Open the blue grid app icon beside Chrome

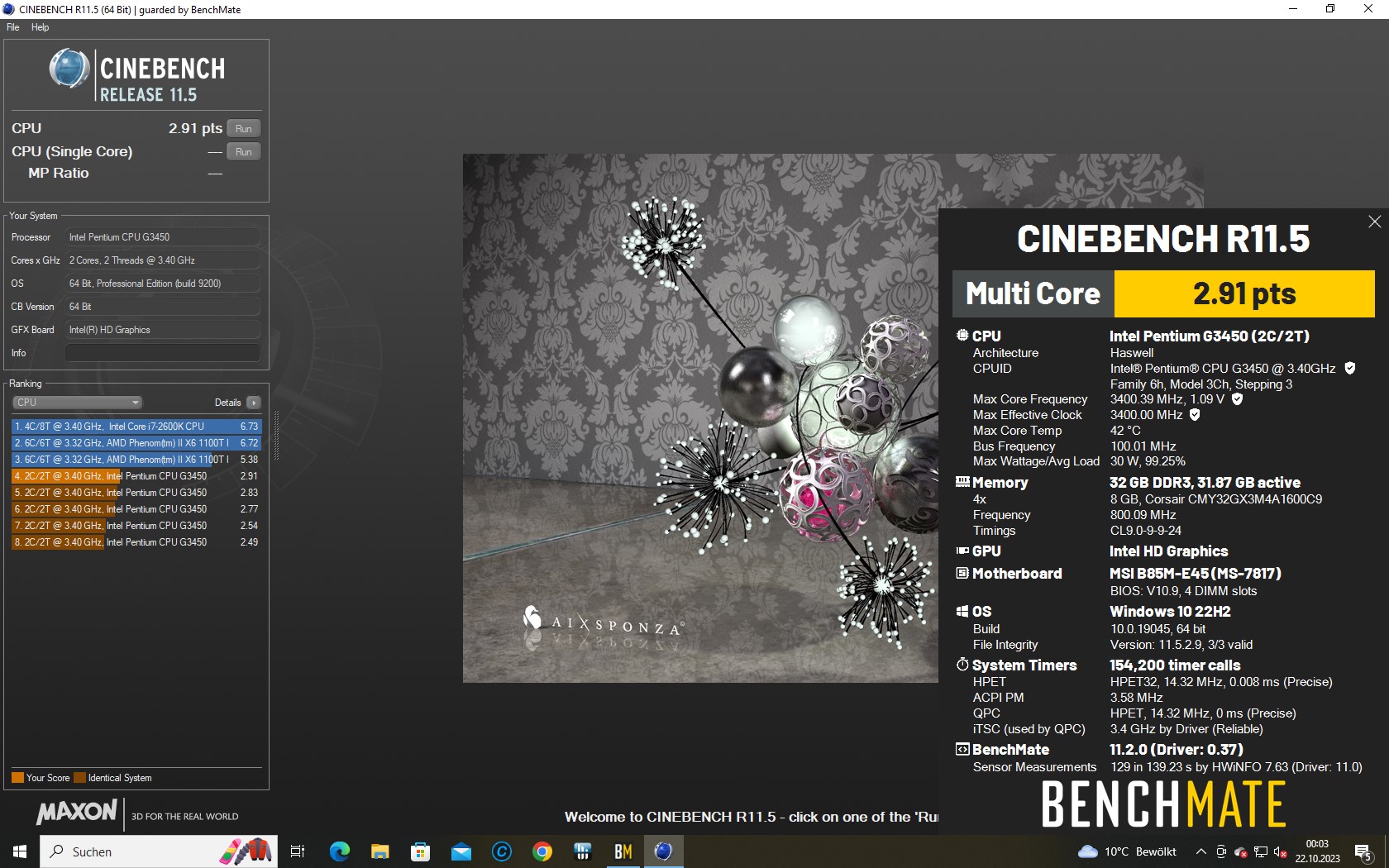(582, 851)
